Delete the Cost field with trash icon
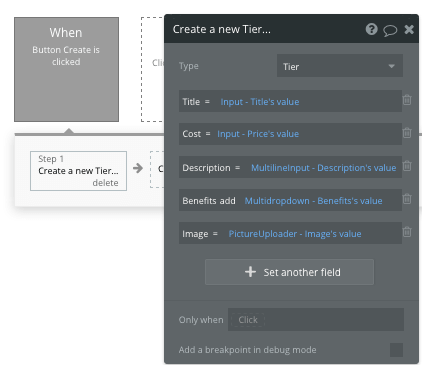This screenshot has width=422, height=365. 407,133
